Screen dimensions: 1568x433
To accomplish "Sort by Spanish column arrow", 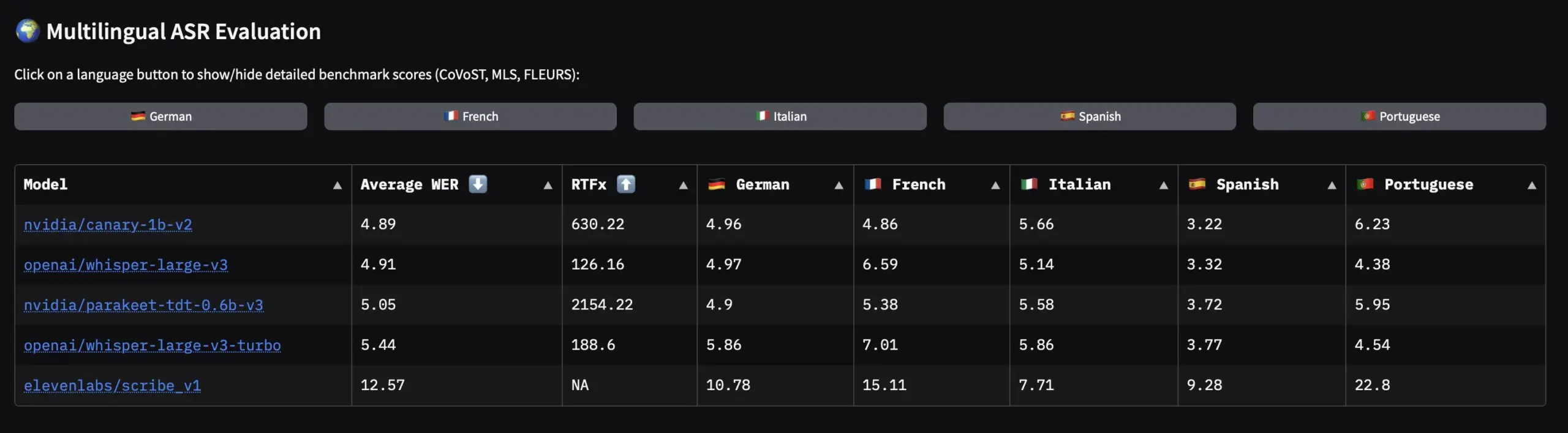I will click(x=1332, y=186).
